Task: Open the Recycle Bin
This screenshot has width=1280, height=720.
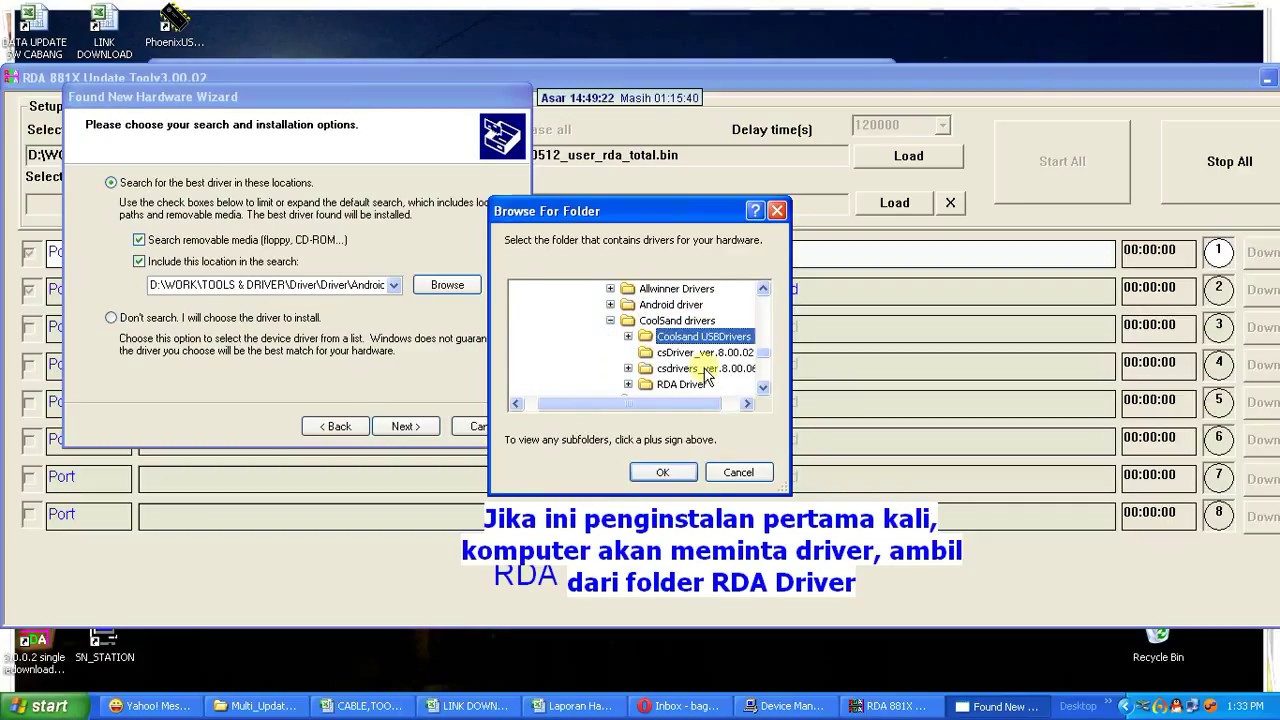Action: coord(1158,645)
